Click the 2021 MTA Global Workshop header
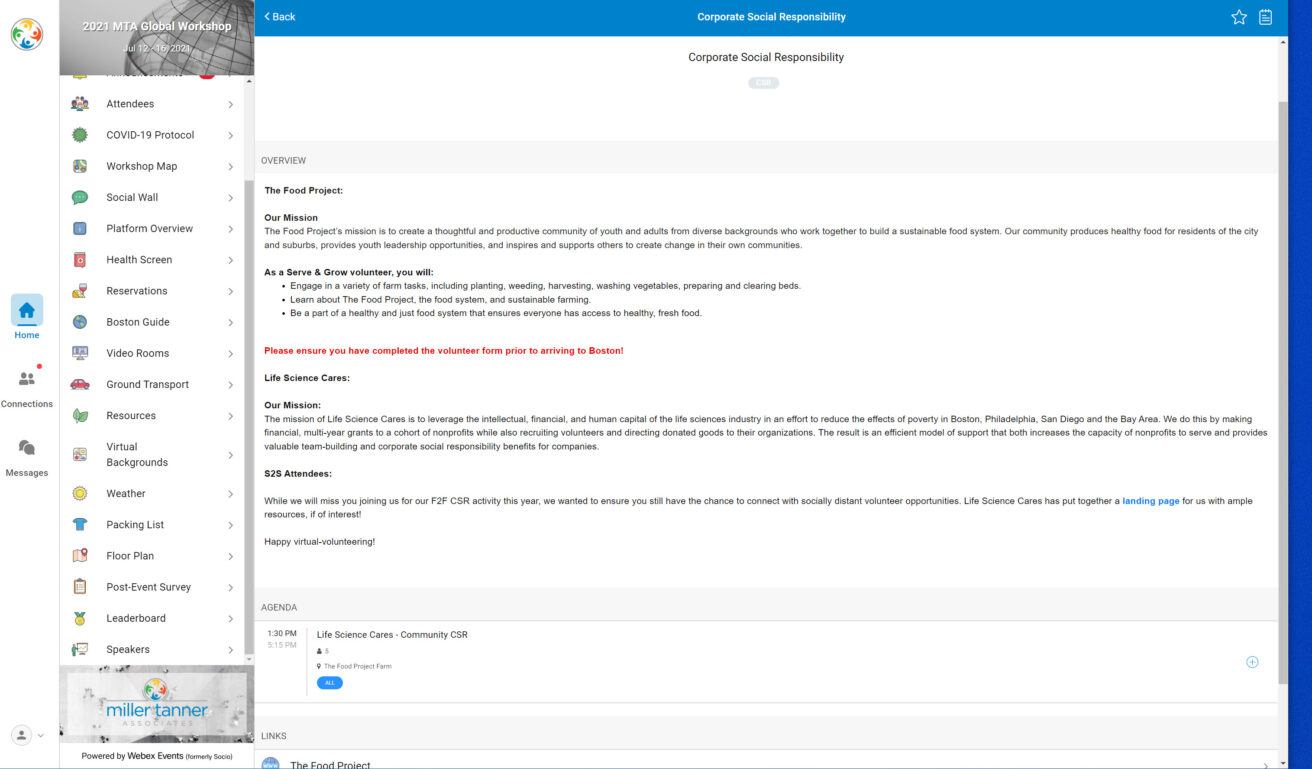1312x769 pixels. (x=157, y=37)
